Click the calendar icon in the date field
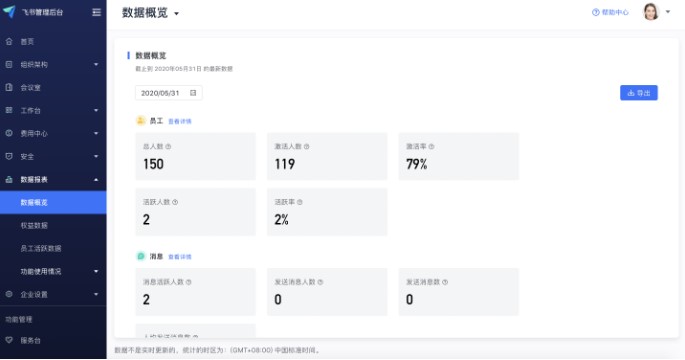Image resolution: width=685 pixels, height=360 pixels. (193, 93)
